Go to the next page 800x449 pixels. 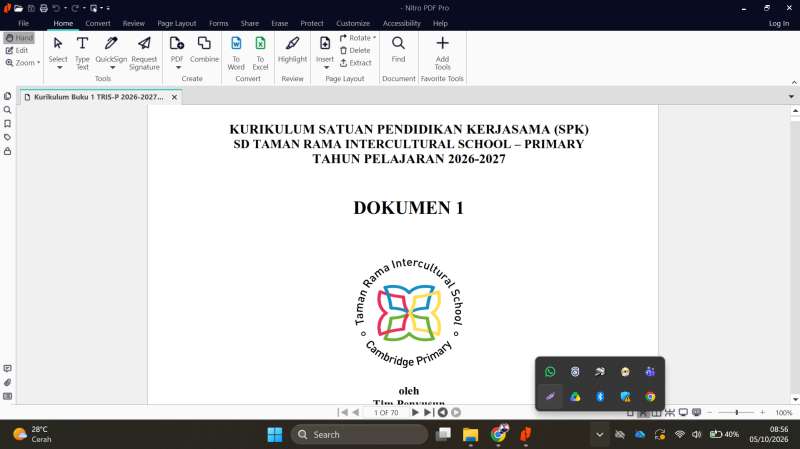coord(415,412)
